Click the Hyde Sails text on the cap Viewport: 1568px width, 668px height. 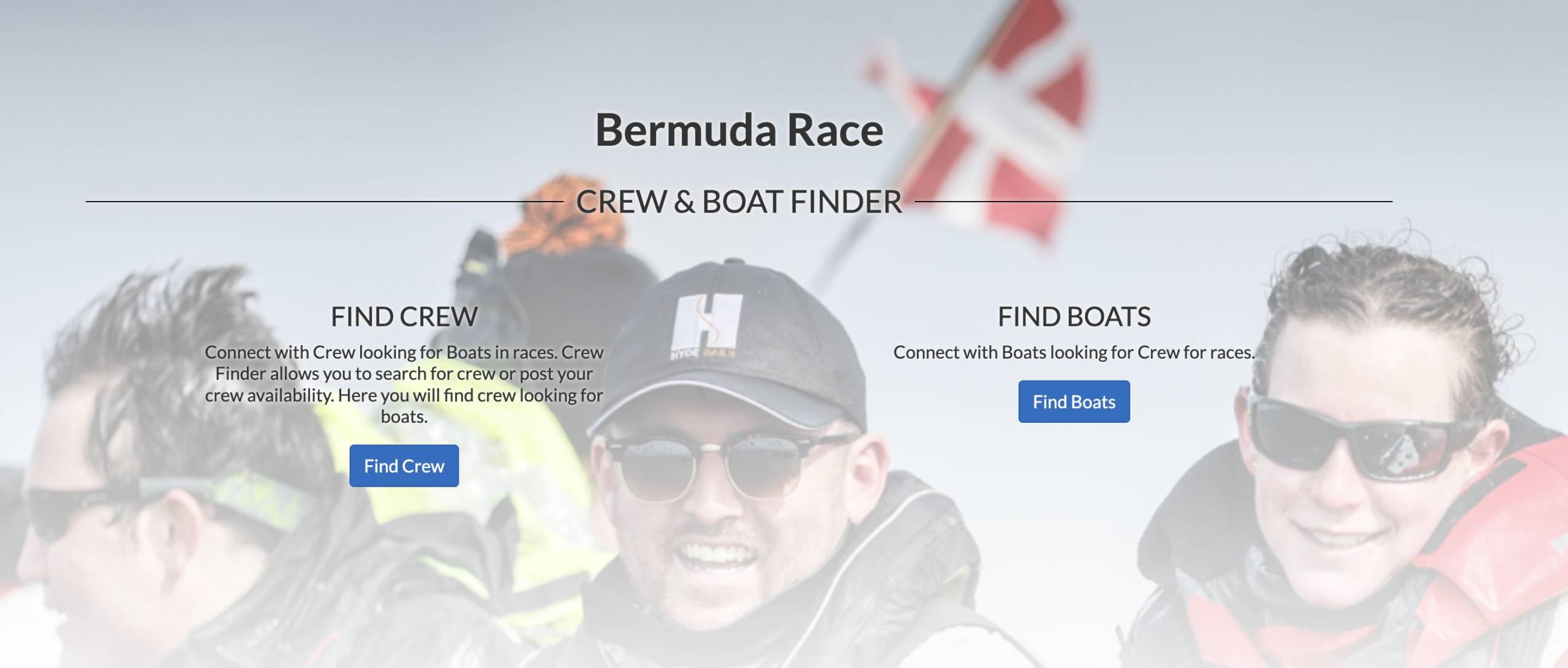[703, 354]
